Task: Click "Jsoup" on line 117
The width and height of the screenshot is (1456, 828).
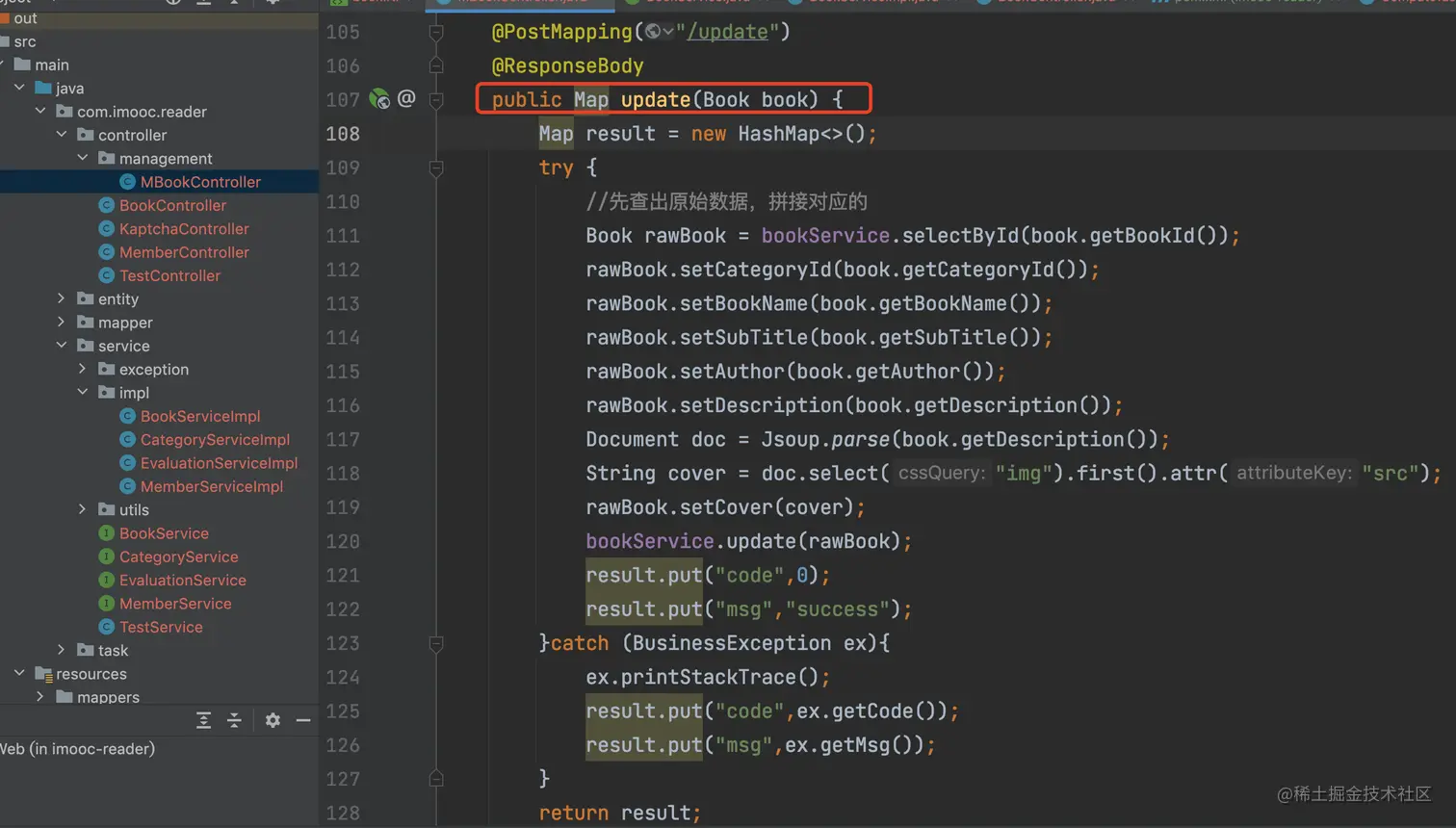Action: click(791, 440)
